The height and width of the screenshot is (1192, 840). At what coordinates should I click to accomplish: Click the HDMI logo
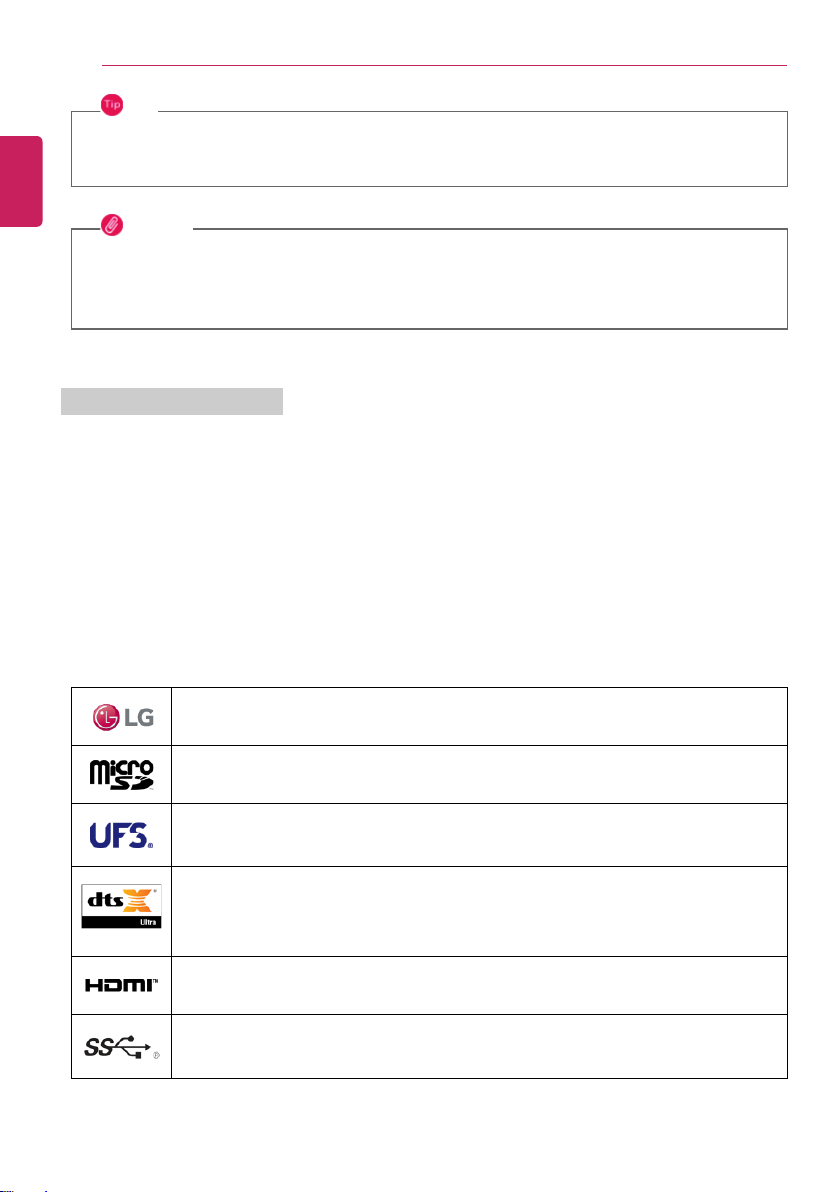(x=122, y=985)
